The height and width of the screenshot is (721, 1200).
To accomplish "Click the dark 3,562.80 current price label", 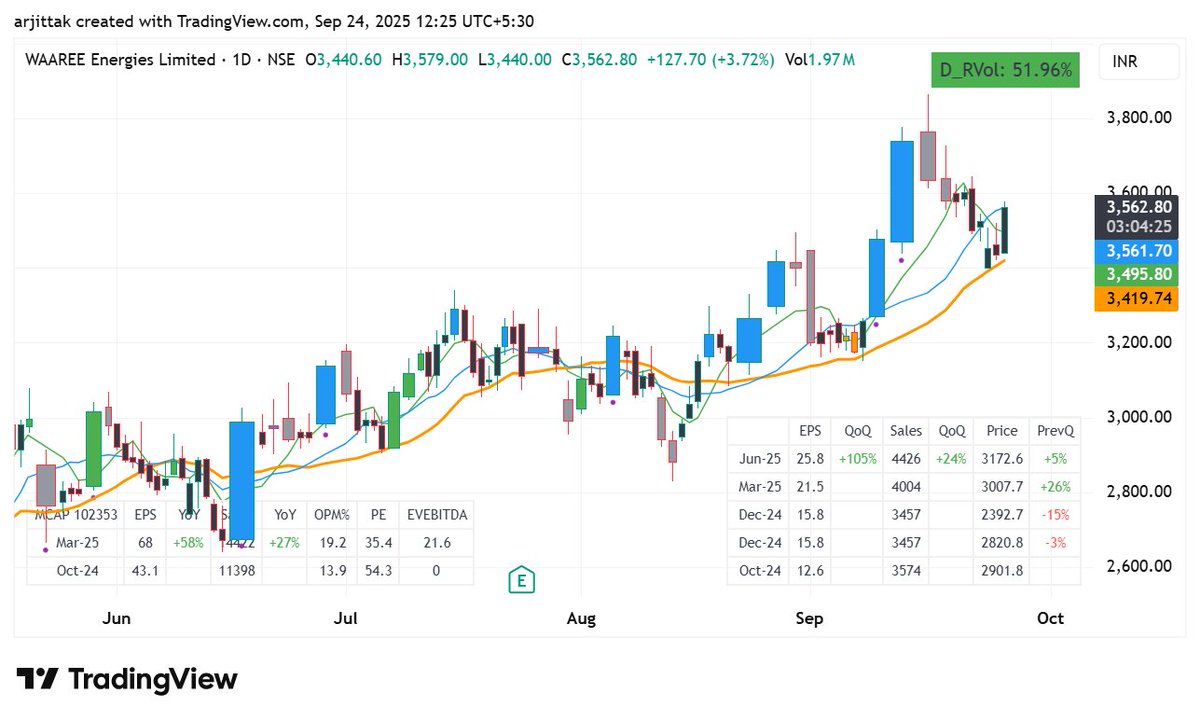I will (1138, 206).
